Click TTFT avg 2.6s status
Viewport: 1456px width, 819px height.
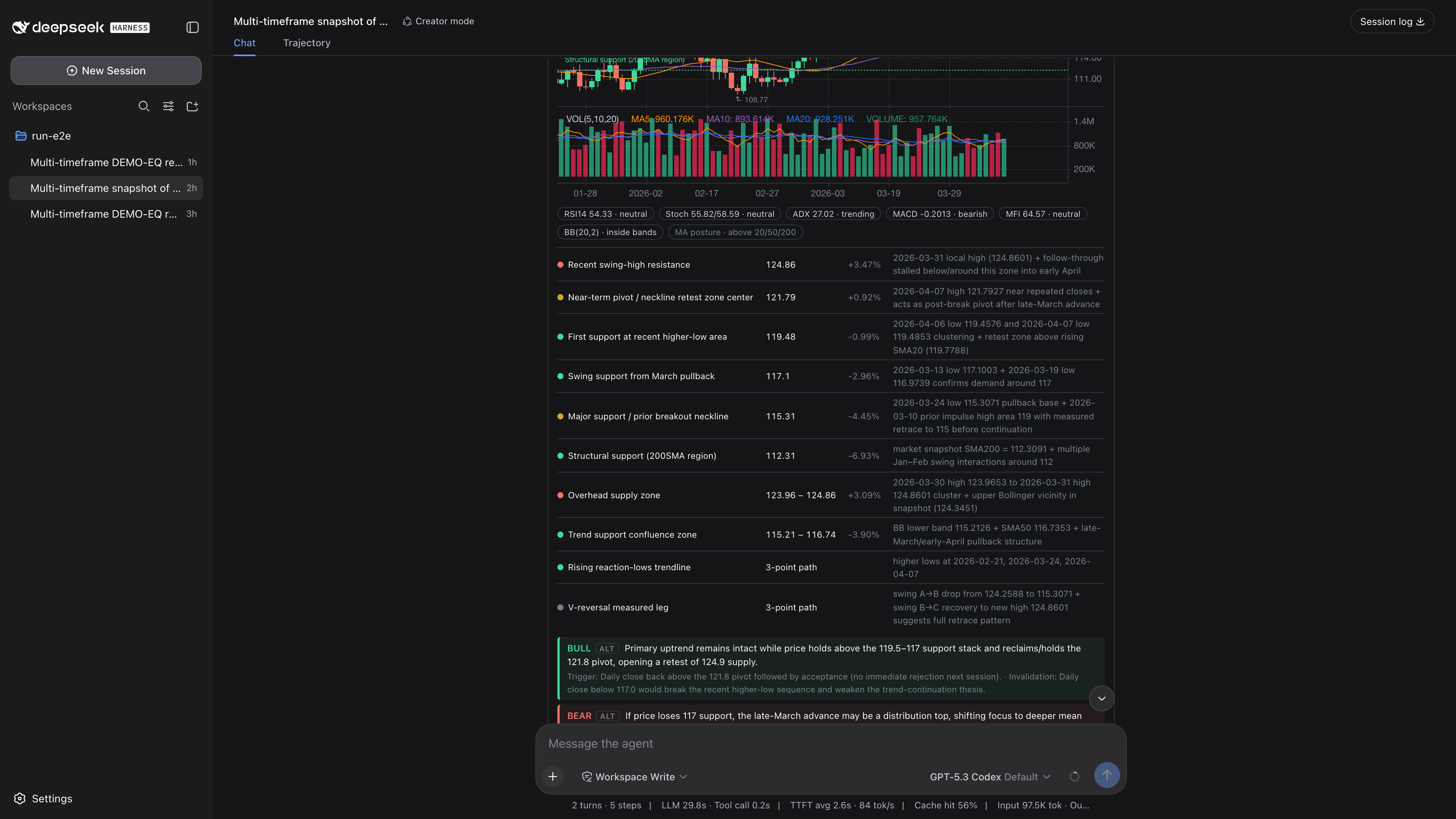coord(842,805)
